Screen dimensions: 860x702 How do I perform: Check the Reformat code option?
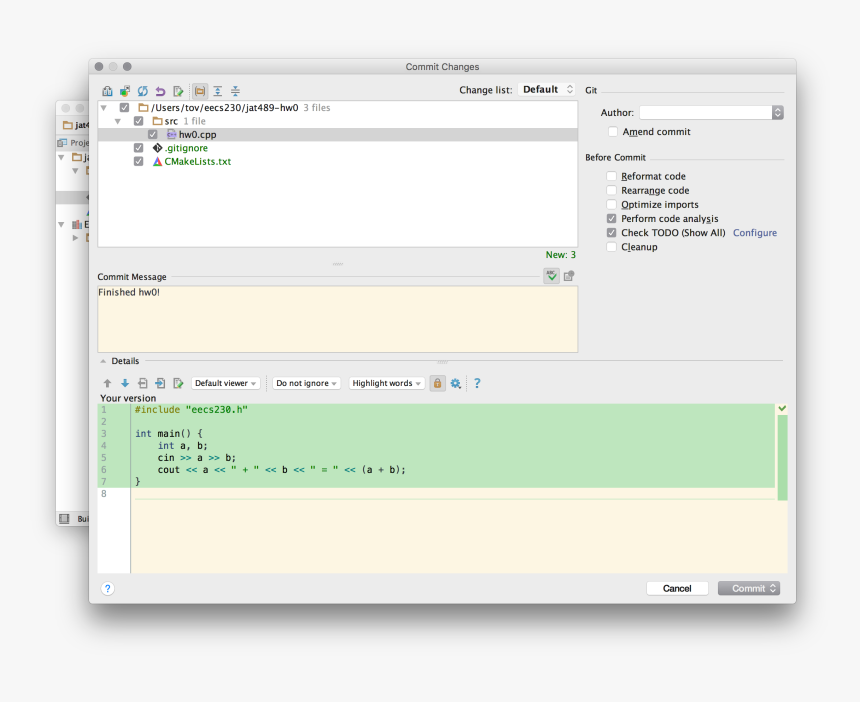tap(612, 177)
